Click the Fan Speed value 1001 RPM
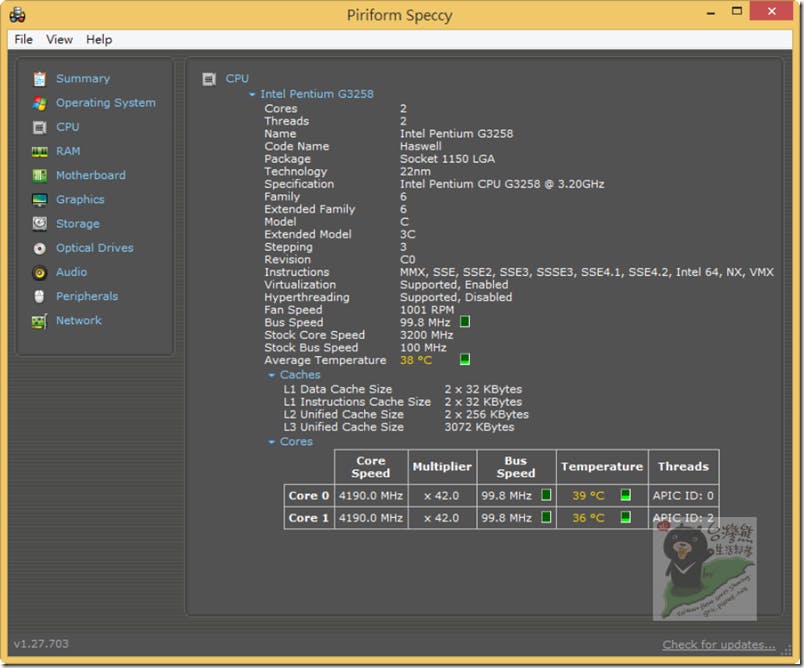Screen dimensions: 804x668 [427, 310]
